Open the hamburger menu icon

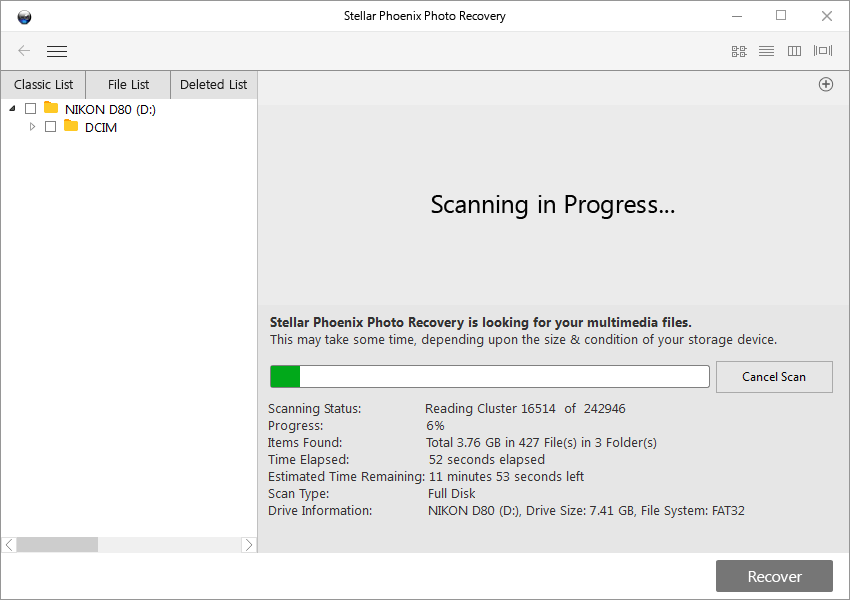(x=57, y=51)
